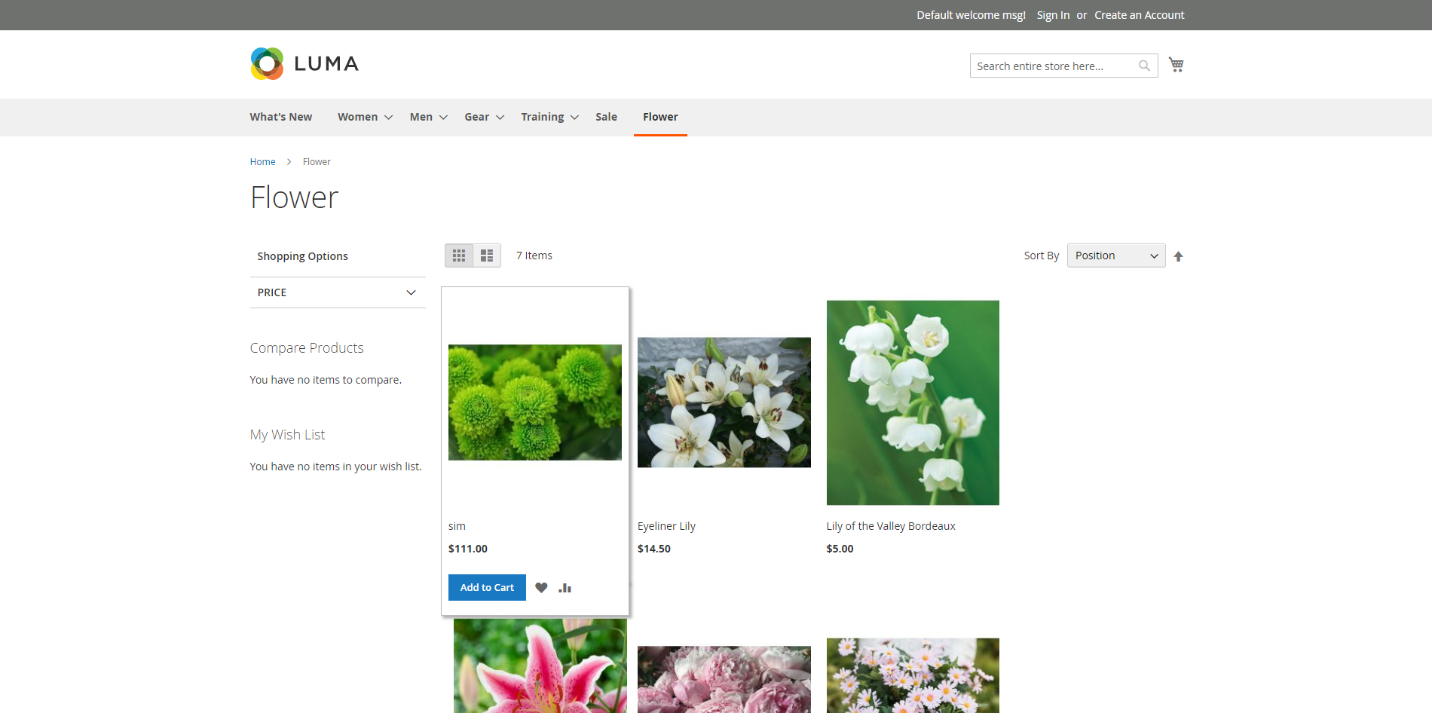This screenshot has height=713, width=1432.
Task: Set descending direction arrow icon
Action: click(x=1178, y=257)
